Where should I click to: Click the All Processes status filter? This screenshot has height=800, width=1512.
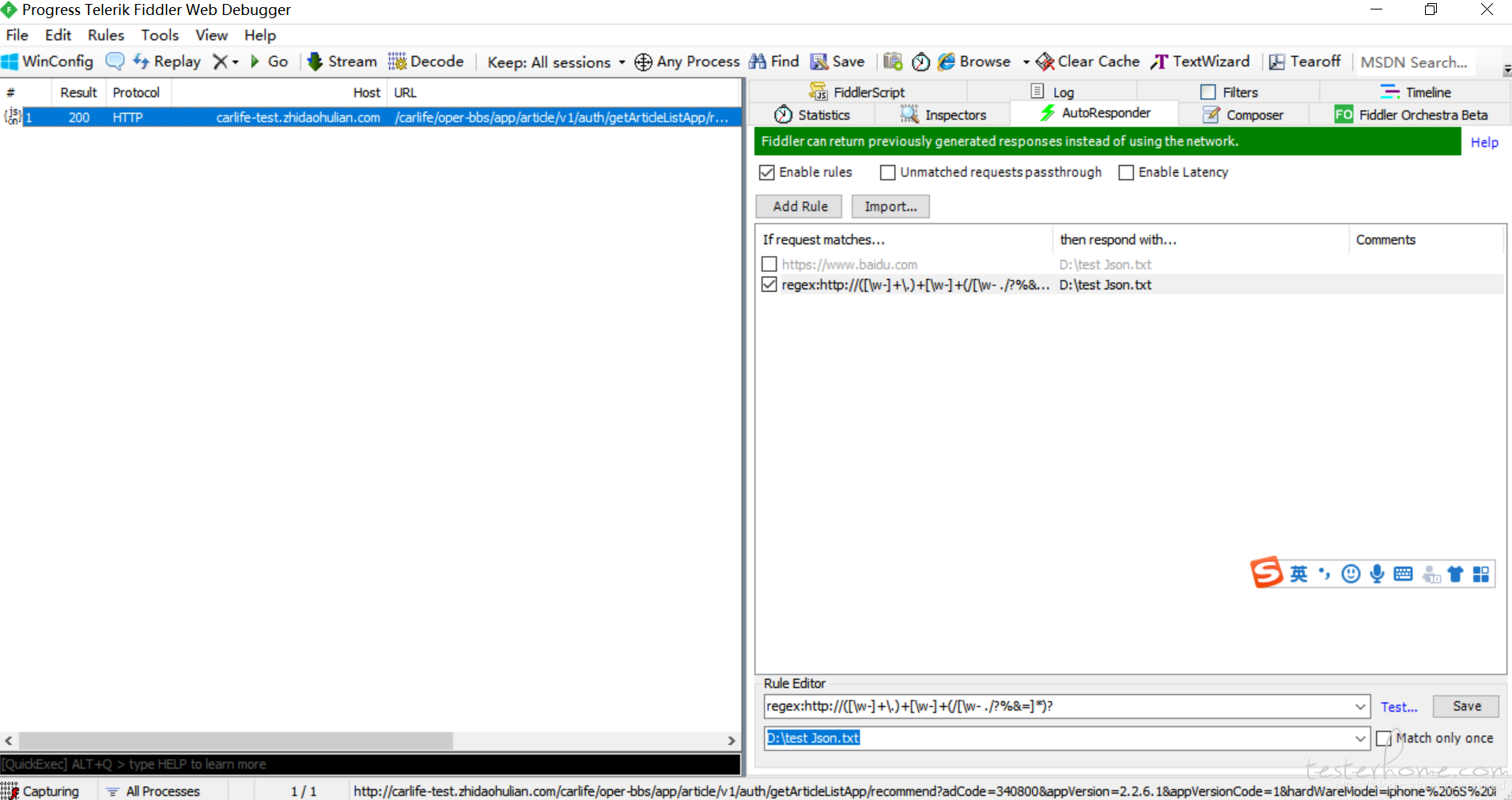153,791
